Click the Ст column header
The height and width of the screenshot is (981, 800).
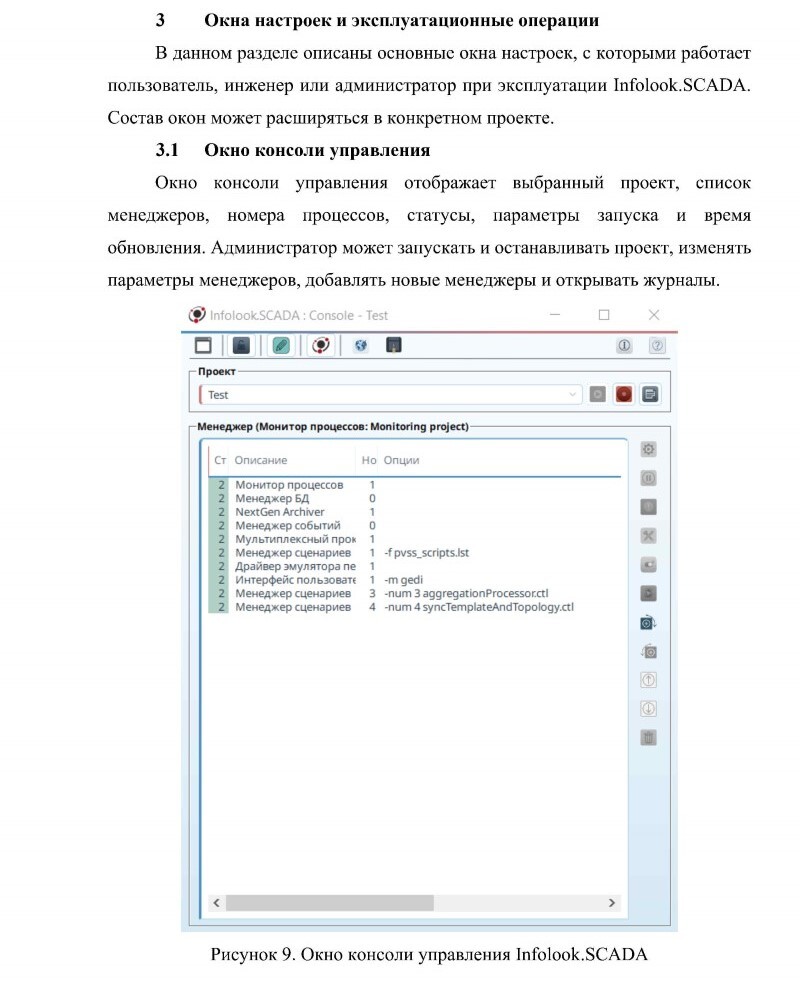click(220, 460)
